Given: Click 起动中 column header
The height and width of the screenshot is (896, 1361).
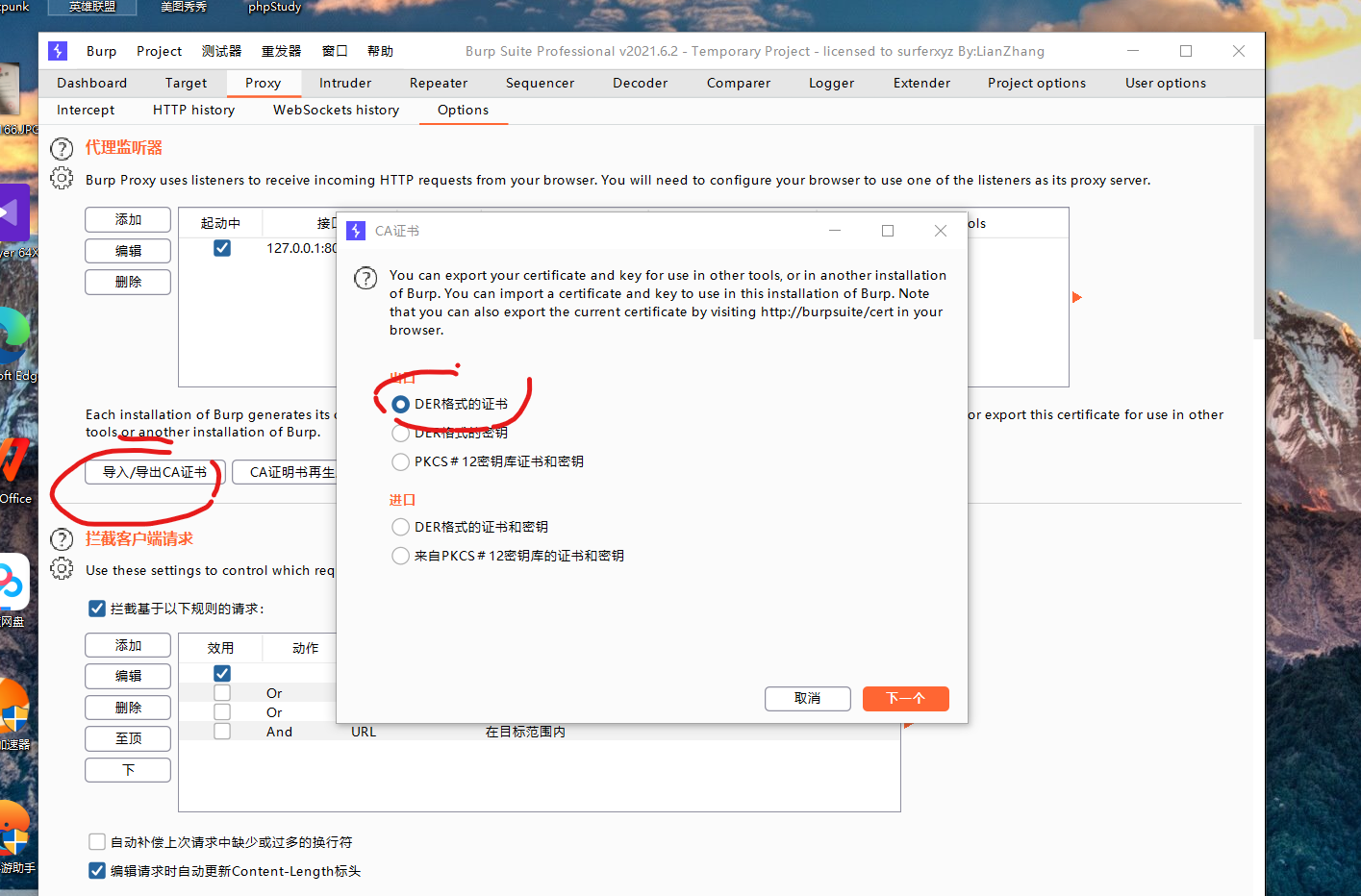Looking at the screenshot, I should [220, 223].
